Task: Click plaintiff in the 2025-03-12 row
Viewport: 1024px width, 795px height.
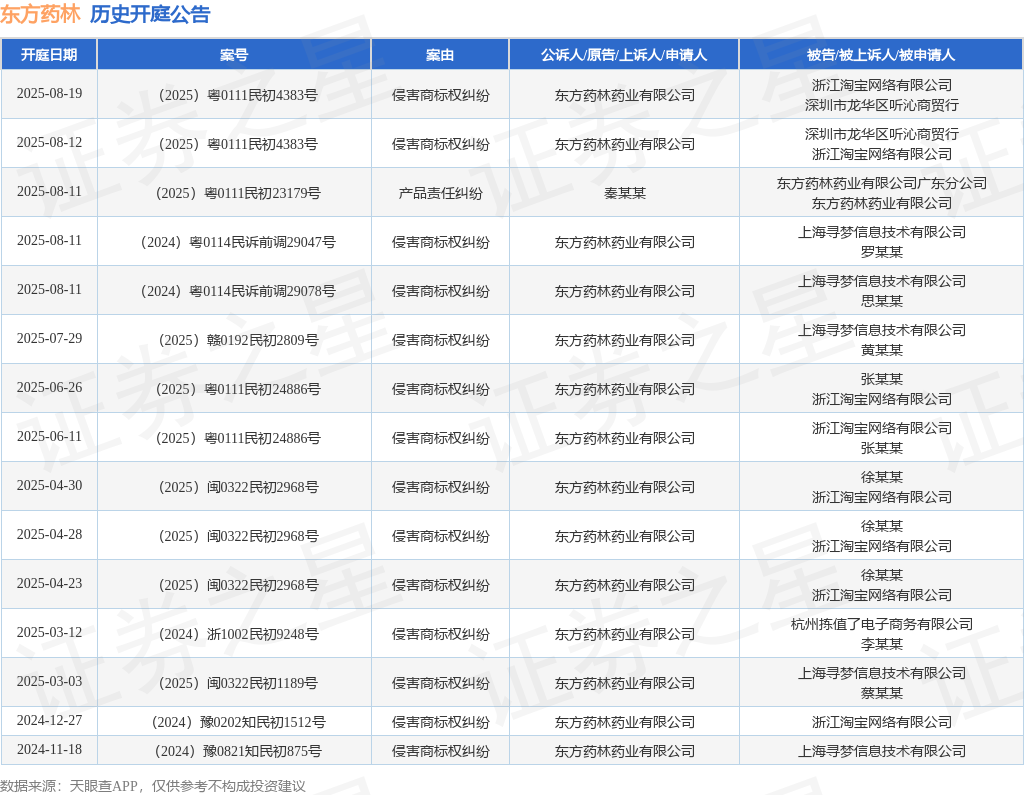Action: coord(625,634)
